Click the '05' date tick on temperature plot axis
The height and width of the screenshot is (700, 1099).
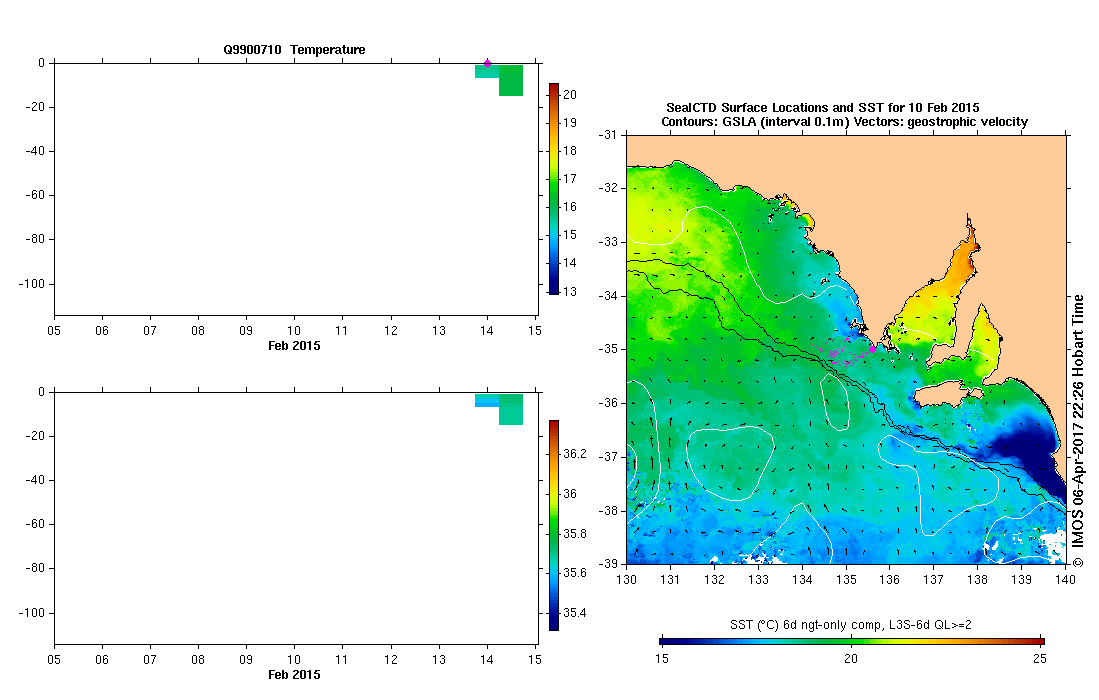click(x=54, y=331)
